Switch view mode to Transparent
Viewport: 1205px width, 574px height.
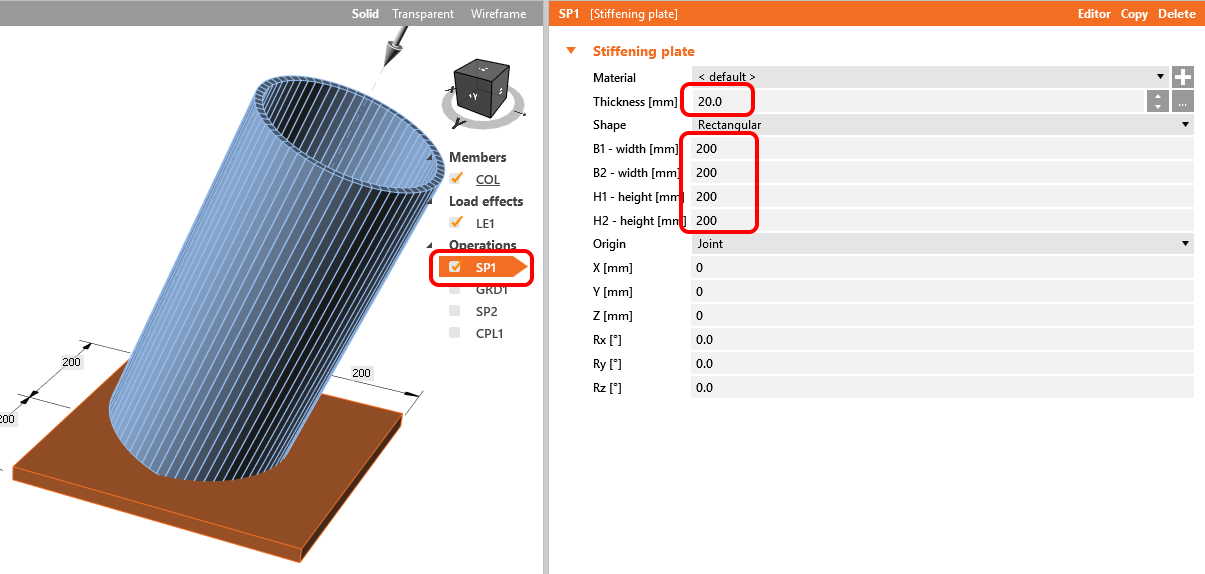(423, 14)
